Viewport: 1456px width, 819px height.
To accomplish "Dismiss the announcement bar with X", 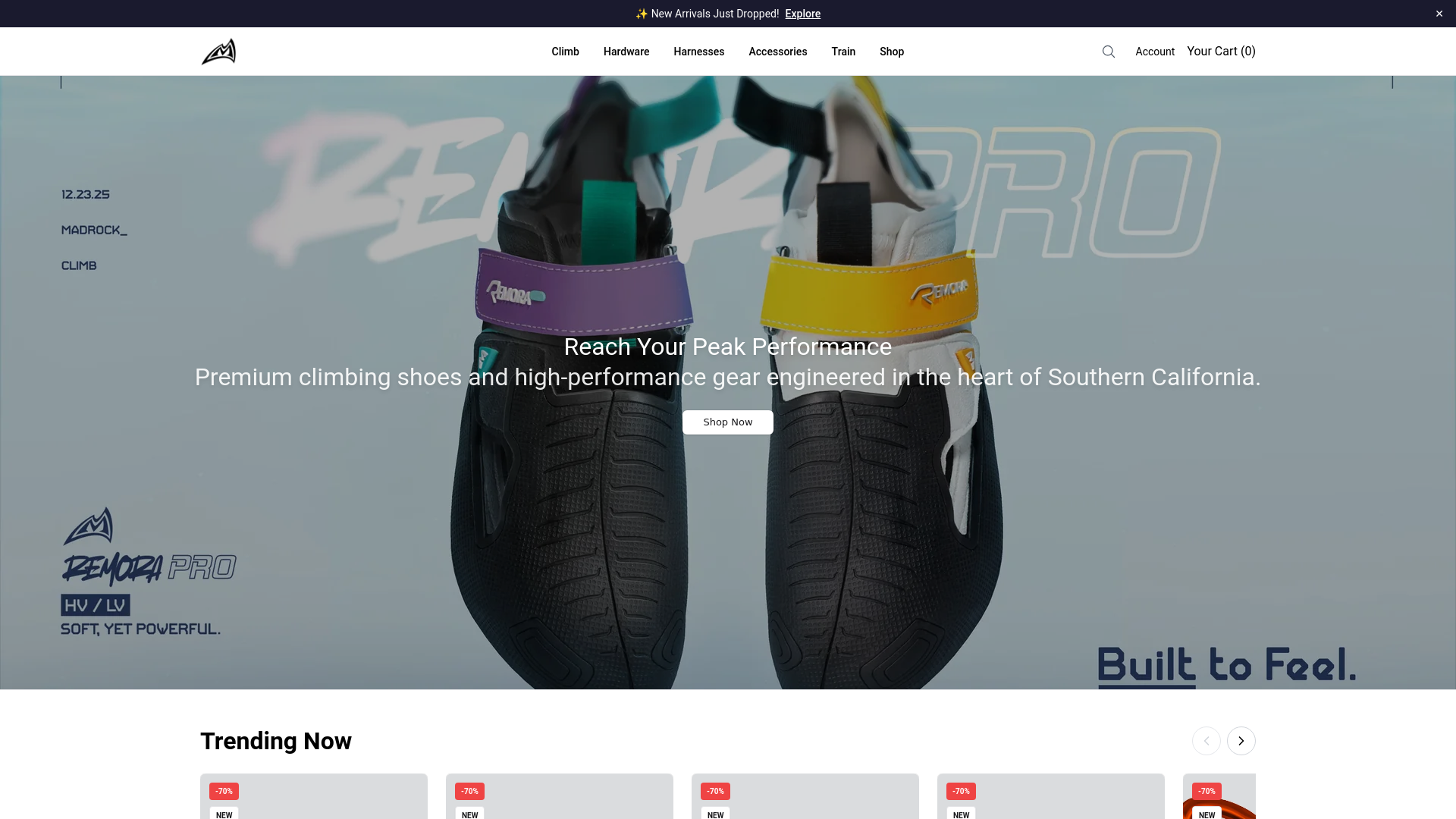I will click(1439, 14).
